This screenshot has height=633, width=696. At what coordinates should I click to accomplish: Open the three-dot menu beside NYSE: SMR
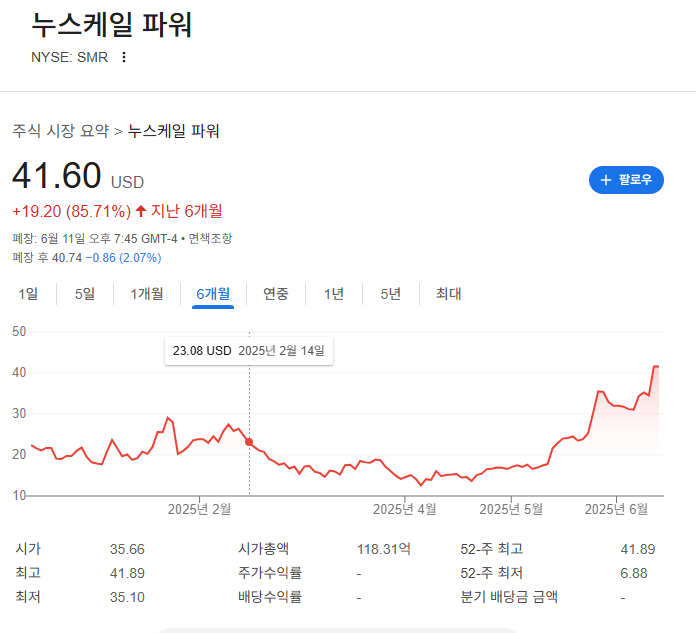pyautogui.click(x=124, y=57)
